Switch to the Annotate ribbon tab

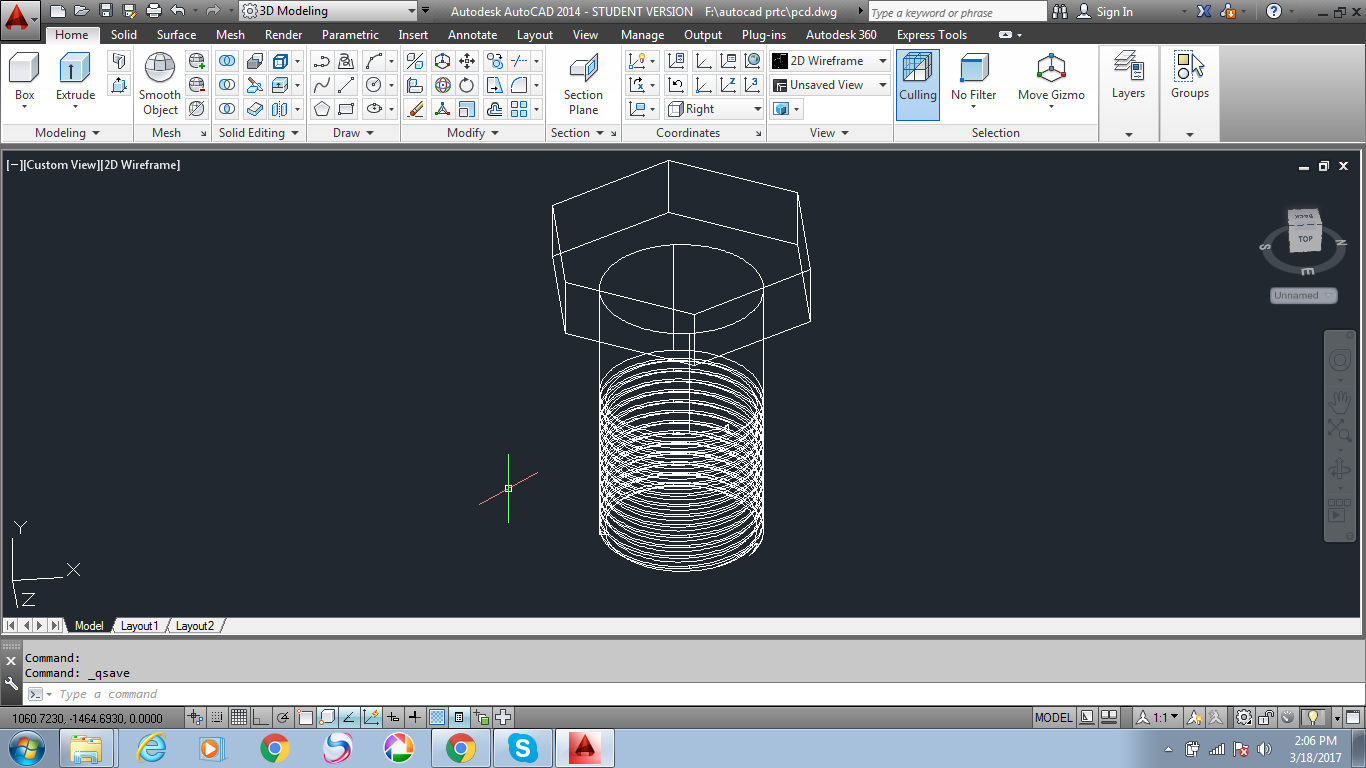pos(472,35)
